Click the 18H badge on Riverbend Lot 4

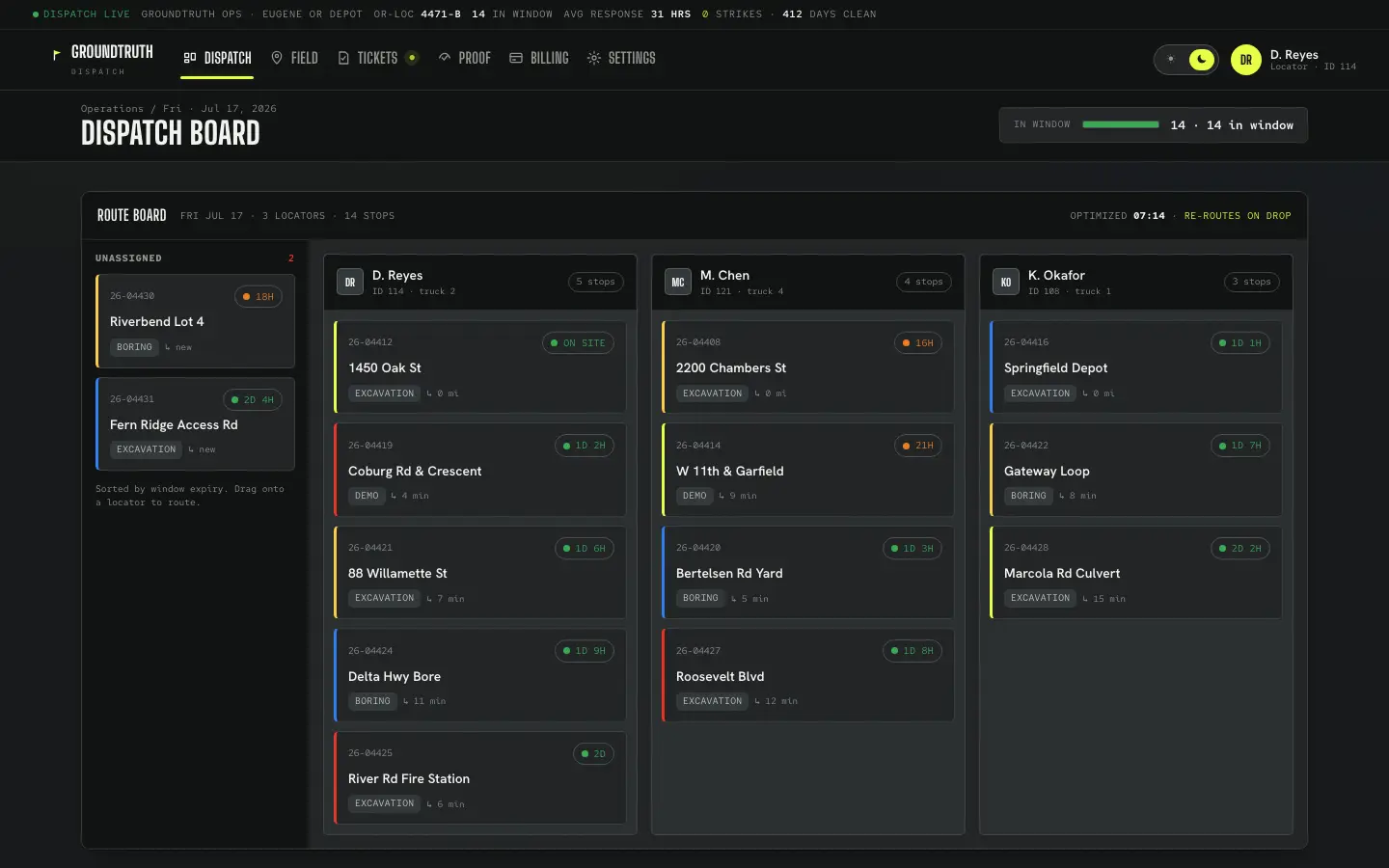259,297
